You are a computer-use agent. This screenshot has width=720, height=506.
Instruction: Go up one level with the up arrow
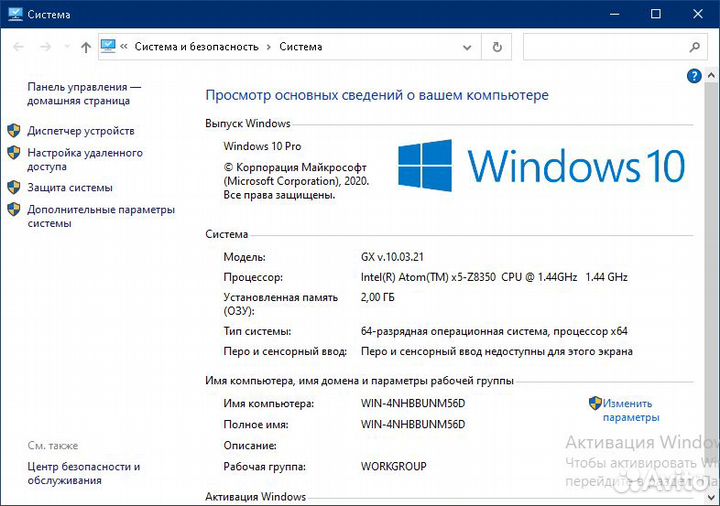click(86, 47)
